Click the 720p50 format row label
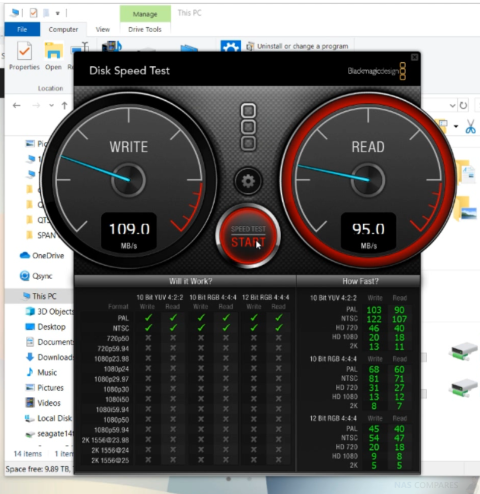Viewport: 480px width, 494px height. 118,339
